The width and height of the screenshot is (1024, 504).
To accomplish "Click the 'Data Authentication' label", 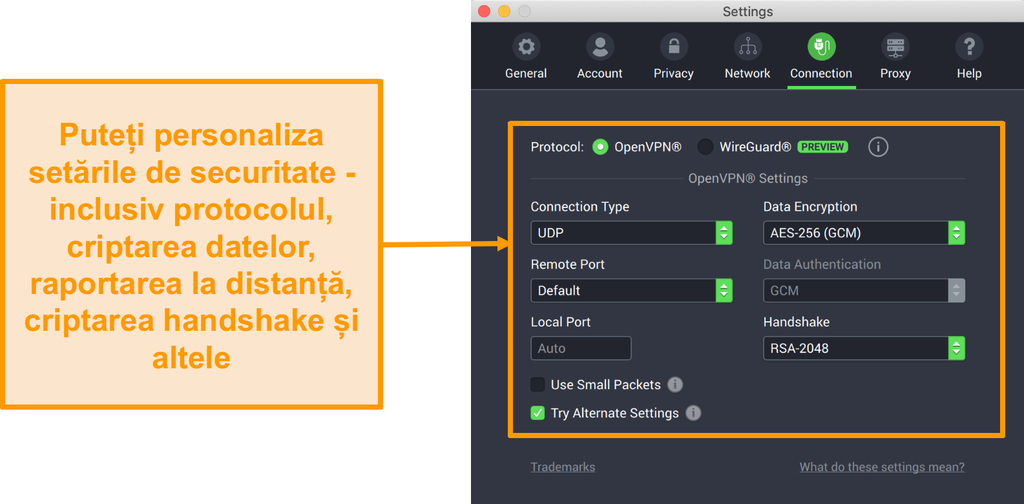I will coord(822,264).
